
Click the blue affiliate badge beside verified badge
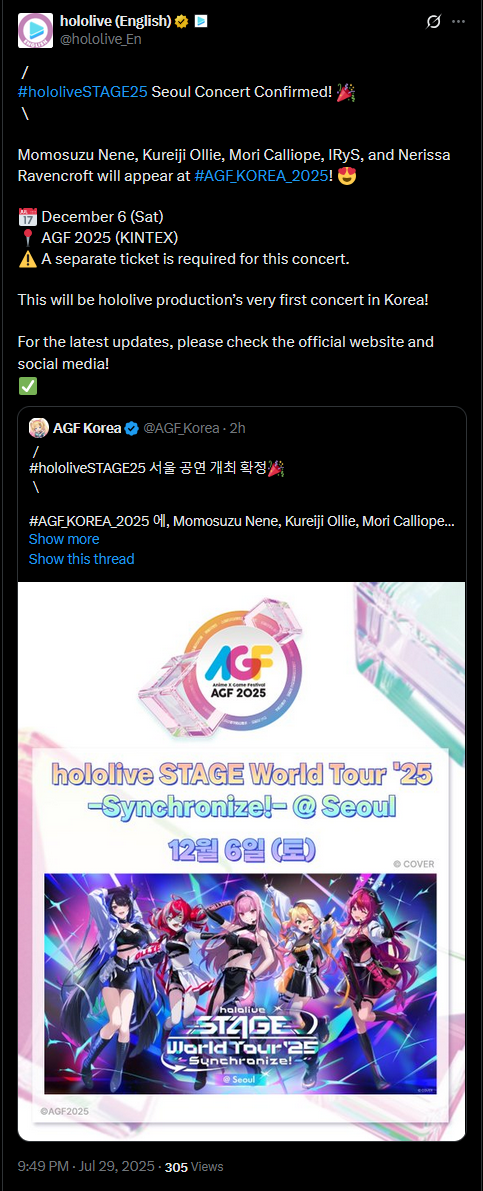[x=200, y=22]
